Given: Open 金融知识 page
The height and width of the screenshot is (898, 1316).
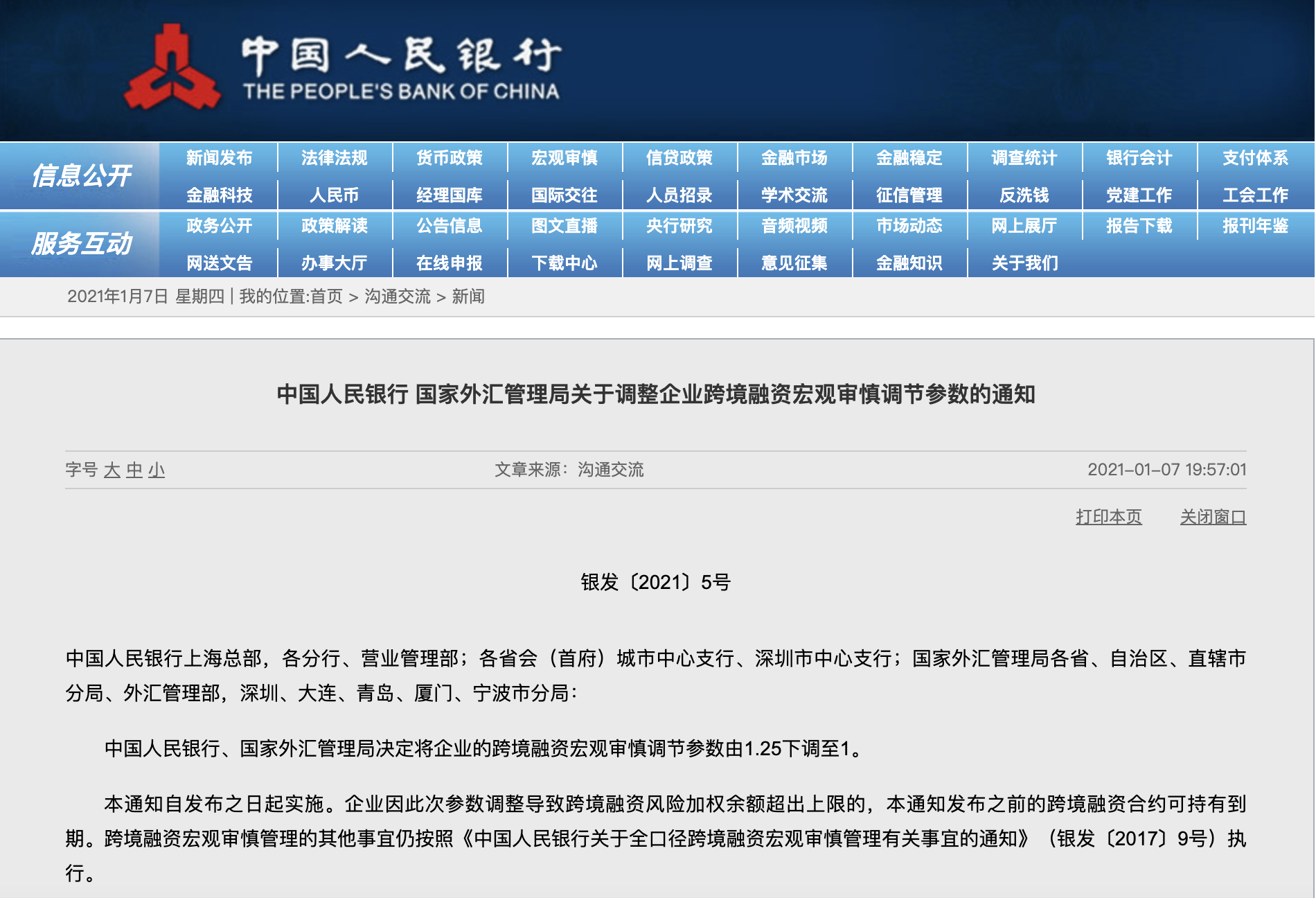Looking at the screenshot, I should [909, 263].
